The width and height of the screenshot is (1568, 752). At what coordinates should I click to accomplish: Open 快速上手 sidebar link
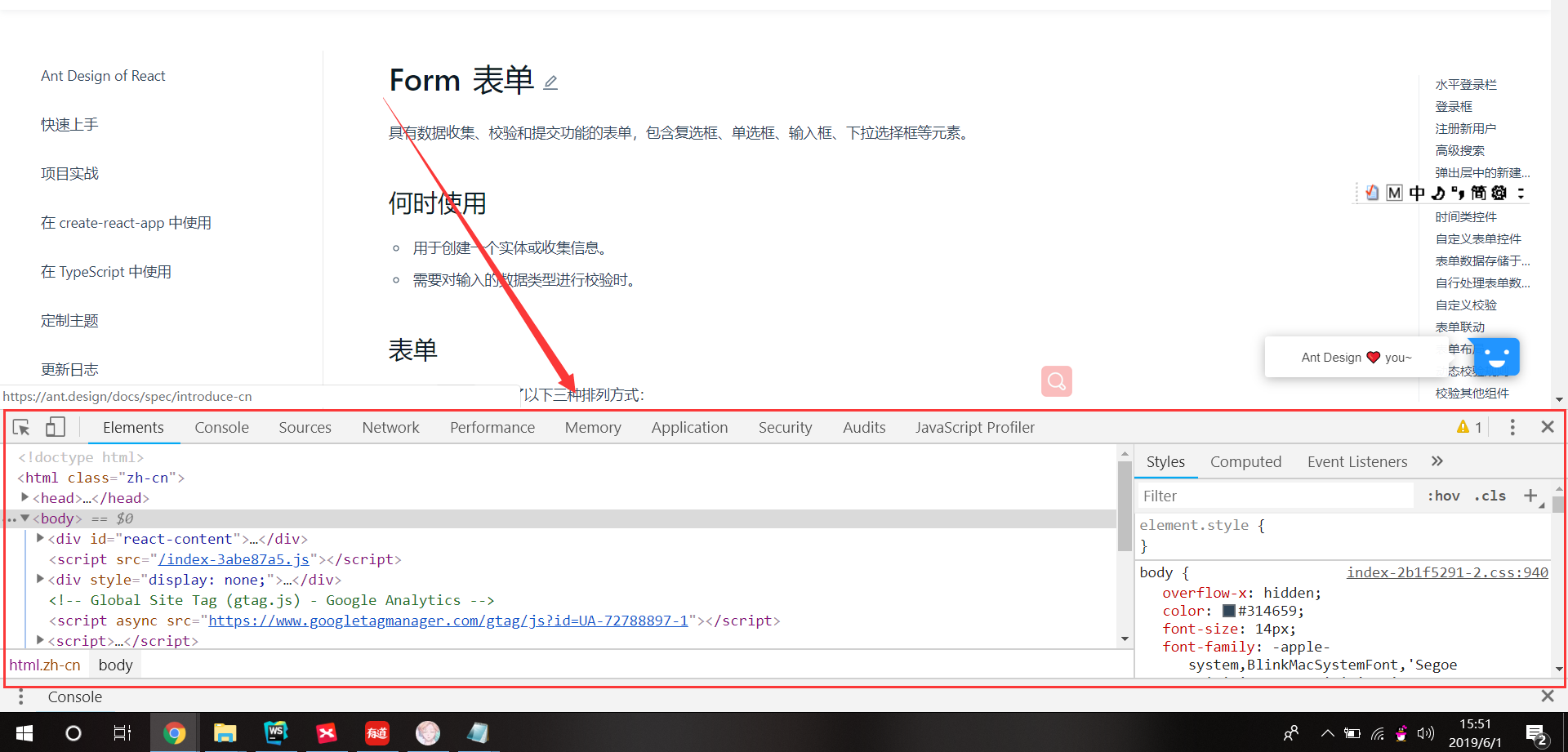pos(69,124)
